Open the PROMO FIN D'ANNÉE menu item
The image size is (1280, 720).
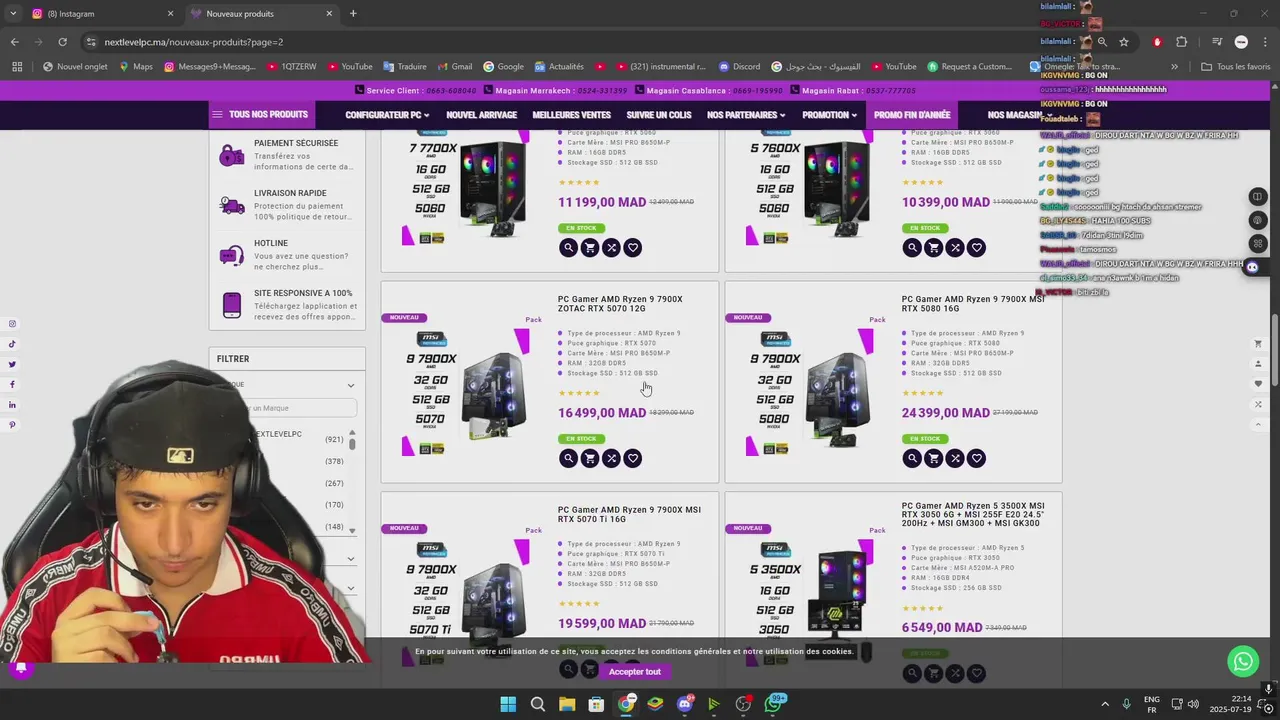coord(912,115)
